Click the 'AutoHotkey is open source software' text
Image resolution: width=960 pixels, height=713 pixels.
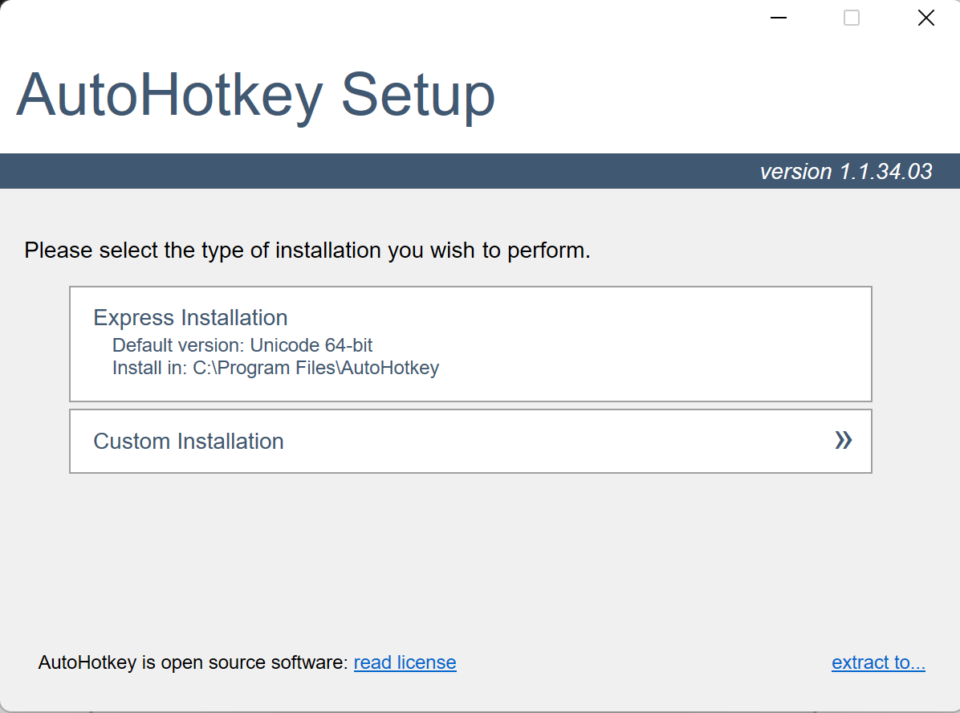coord(192,662)
